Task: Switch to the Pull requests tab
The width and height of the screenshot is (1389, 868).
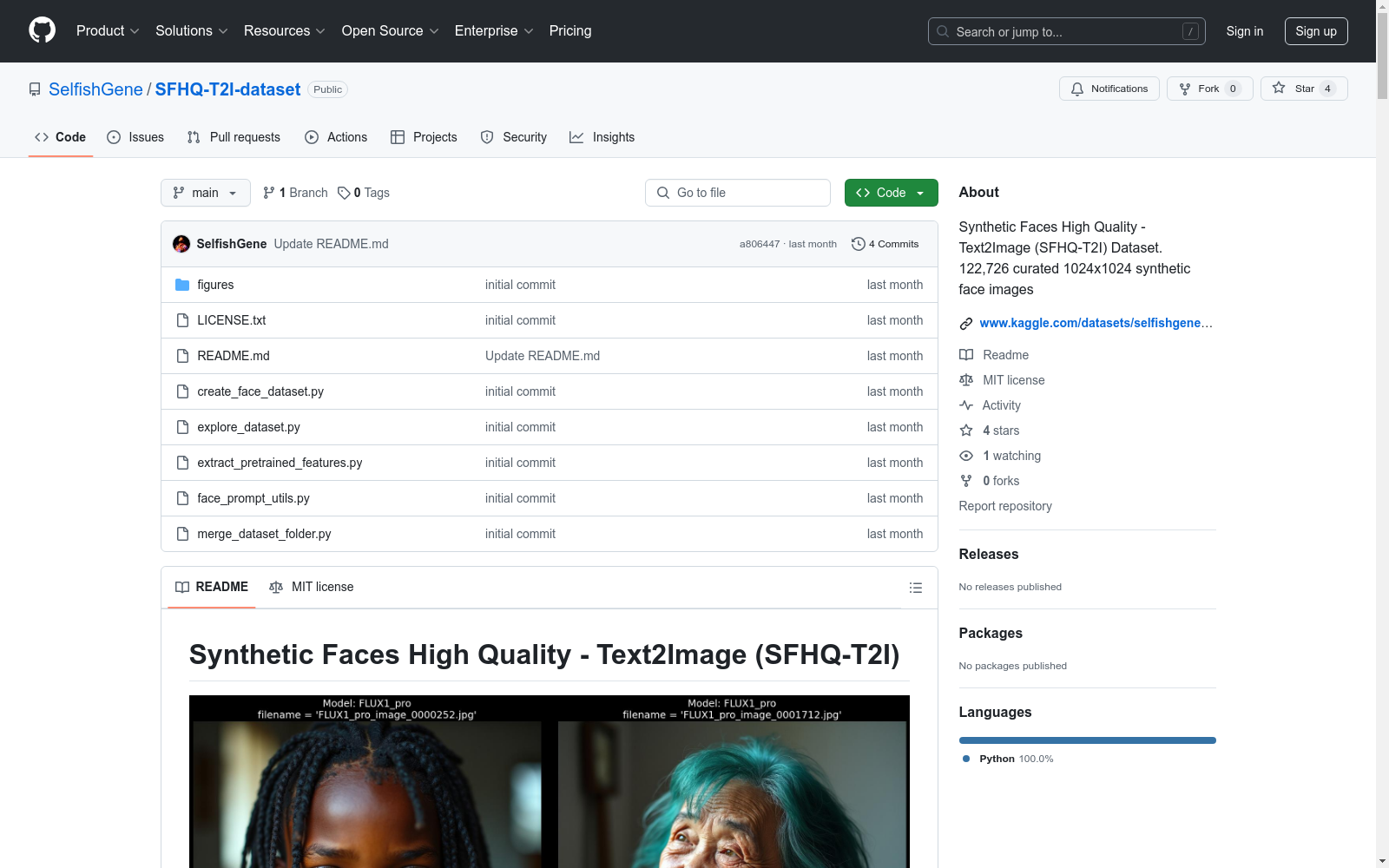Action: pyautogui.click(x=234, y=137)
